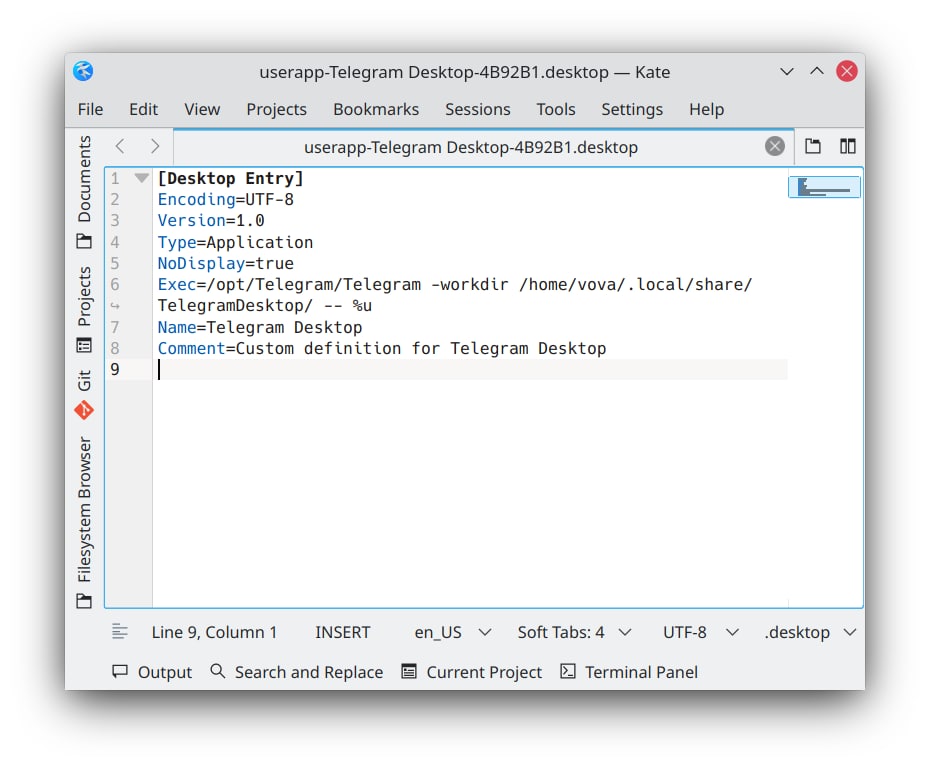Go back to previous tab with left arrow
This screenshot has width=930, height=767.
point(120,146)
